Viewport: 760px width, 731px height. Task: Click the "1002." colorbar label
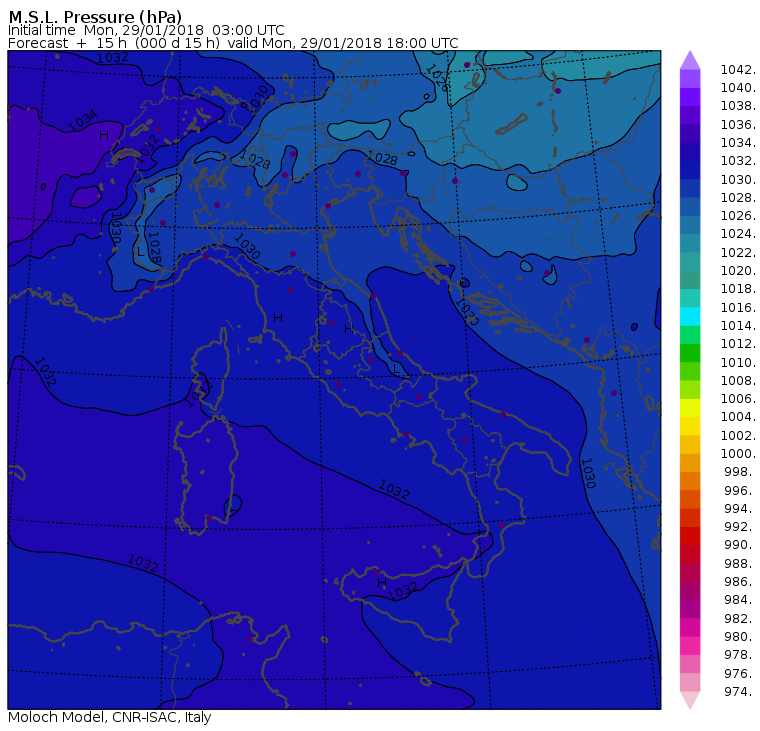pyautogui.click(x=738, y=435)
